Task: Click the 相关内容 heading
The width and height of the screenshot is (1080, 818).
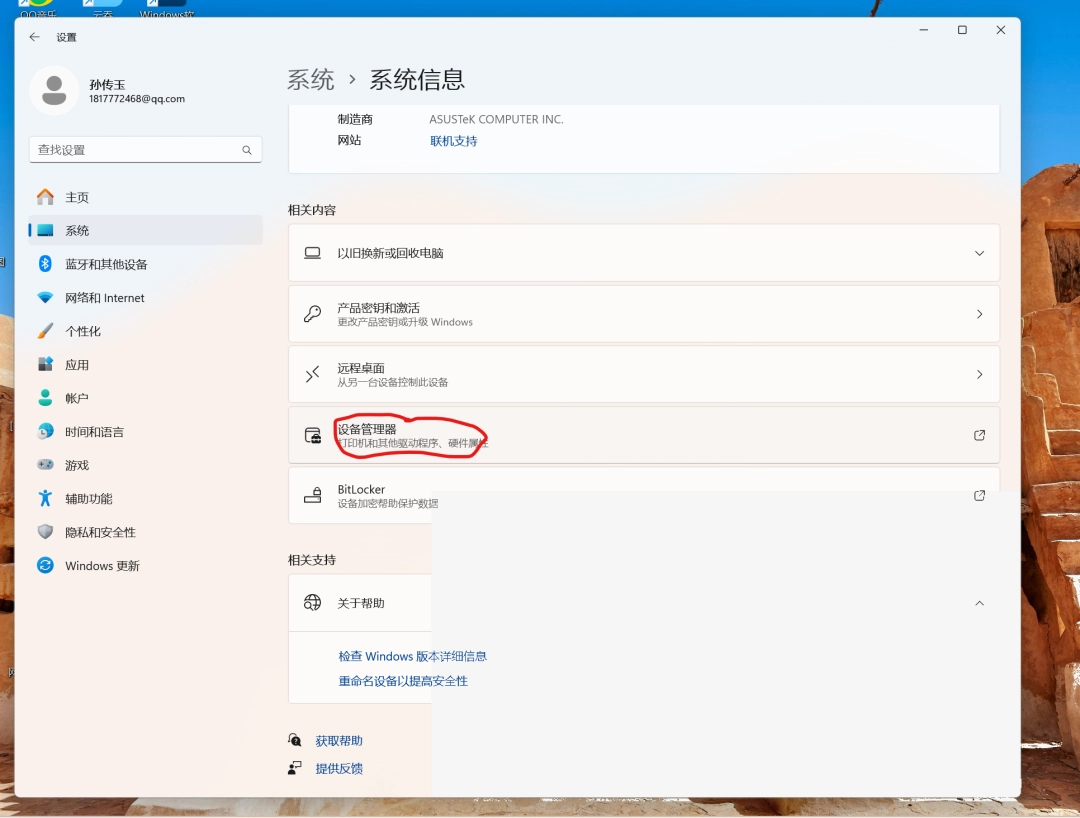Action: click(312, 210)
